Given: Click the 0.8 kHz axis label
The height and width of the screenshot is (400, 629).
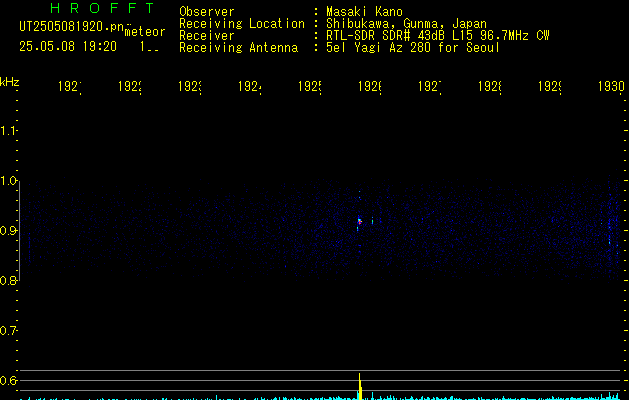Looking at the screenshot, I should click(8, 280).
